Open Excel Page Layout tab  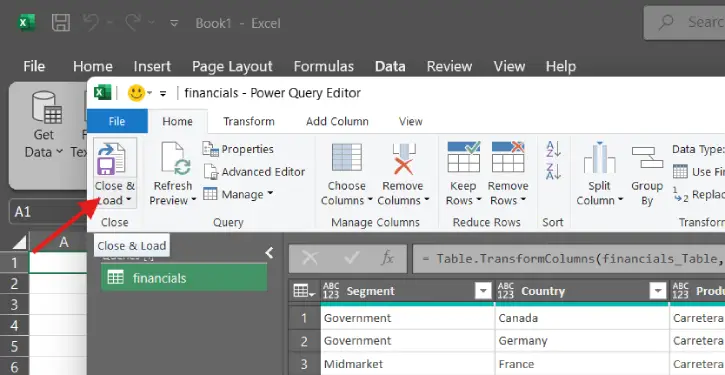coord(232,67)
